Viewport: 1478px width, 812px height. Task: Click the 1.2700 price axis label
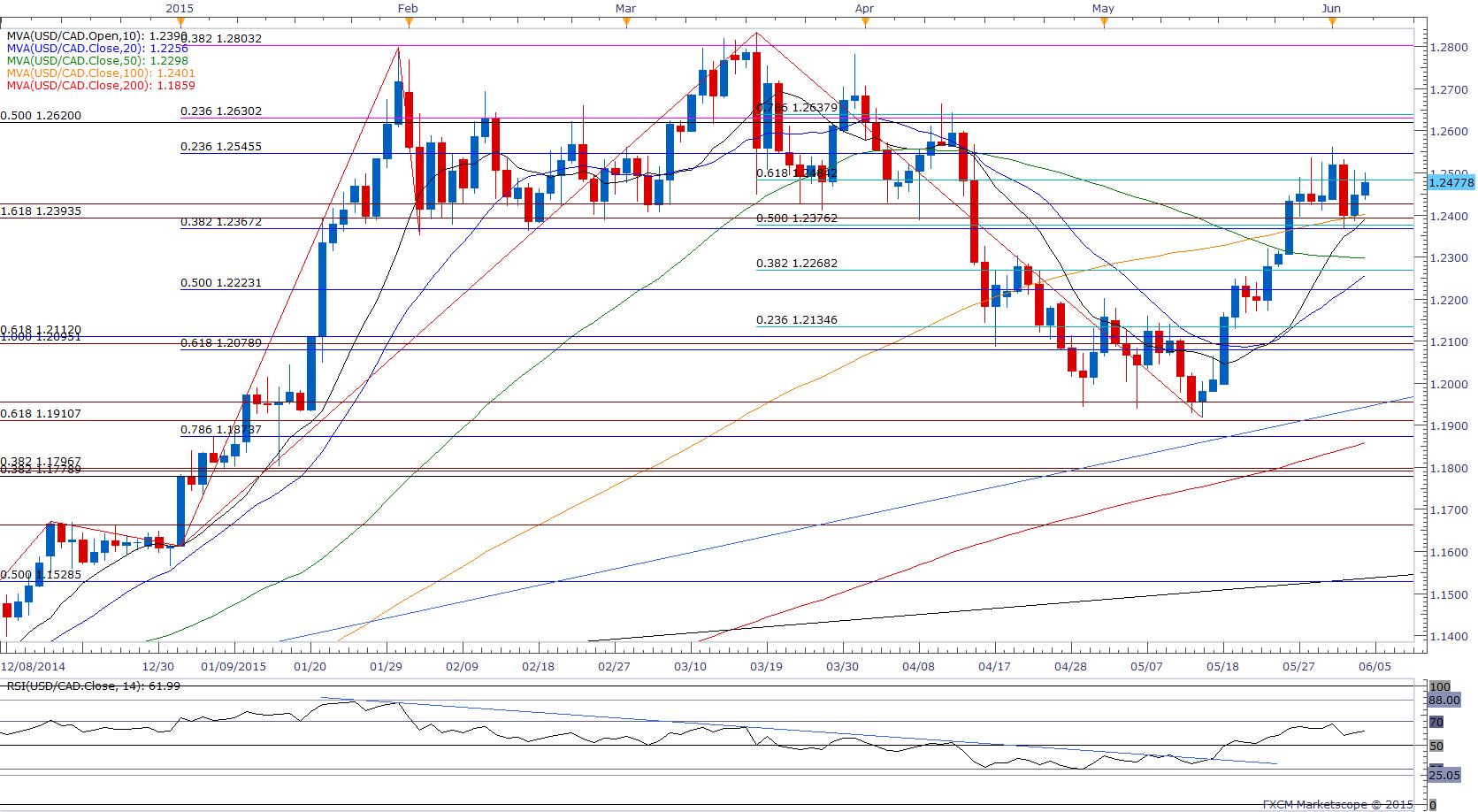1451,89
